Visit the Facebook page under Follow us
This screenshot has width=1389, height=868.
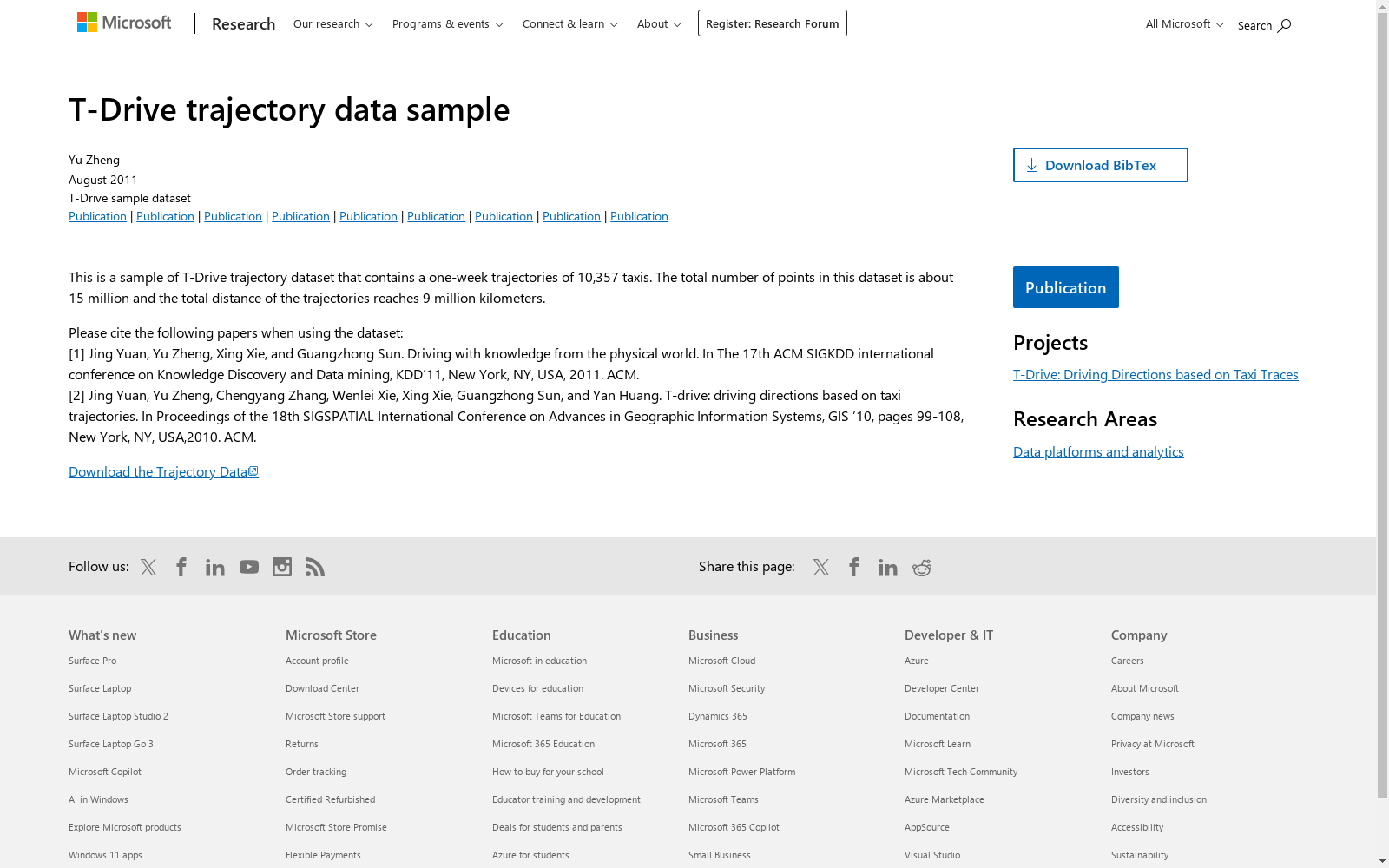[x=181, y=567]
